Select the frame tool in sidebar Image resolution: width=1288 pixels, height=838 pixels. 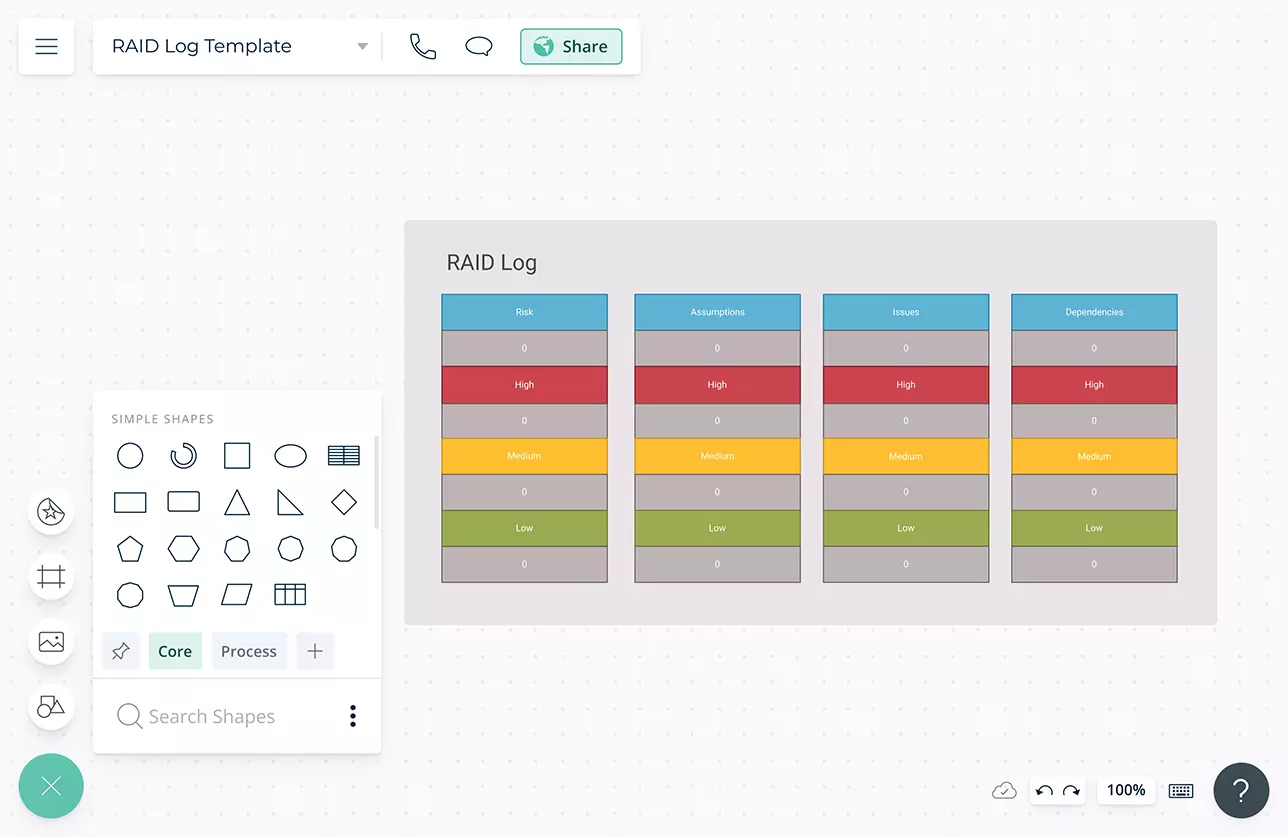click(51, 577)
